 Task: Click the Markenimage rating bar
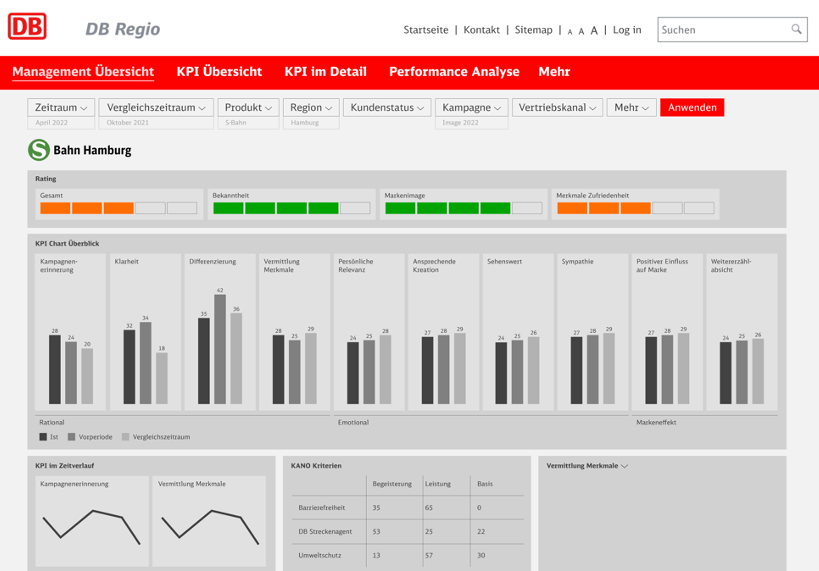tap(463, 208)
